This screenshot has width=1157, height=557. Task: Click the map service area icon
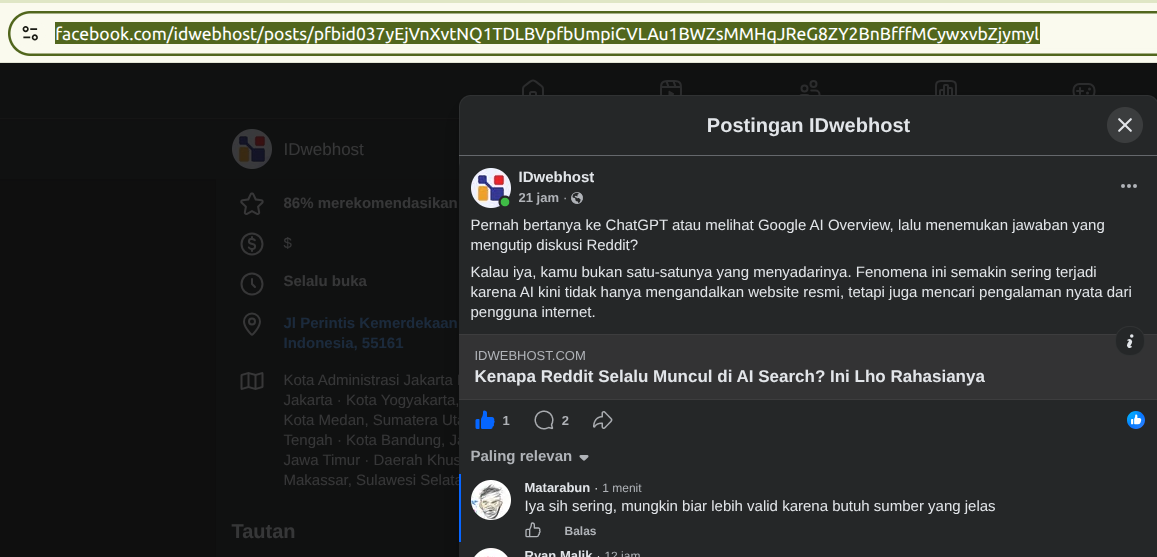[252, 381]
